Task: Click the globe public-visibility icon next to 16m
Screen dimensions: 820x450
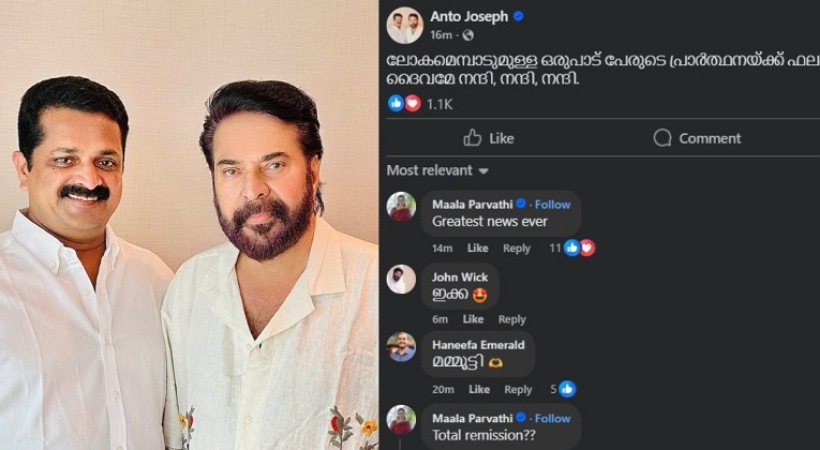Action: (468, 35)
